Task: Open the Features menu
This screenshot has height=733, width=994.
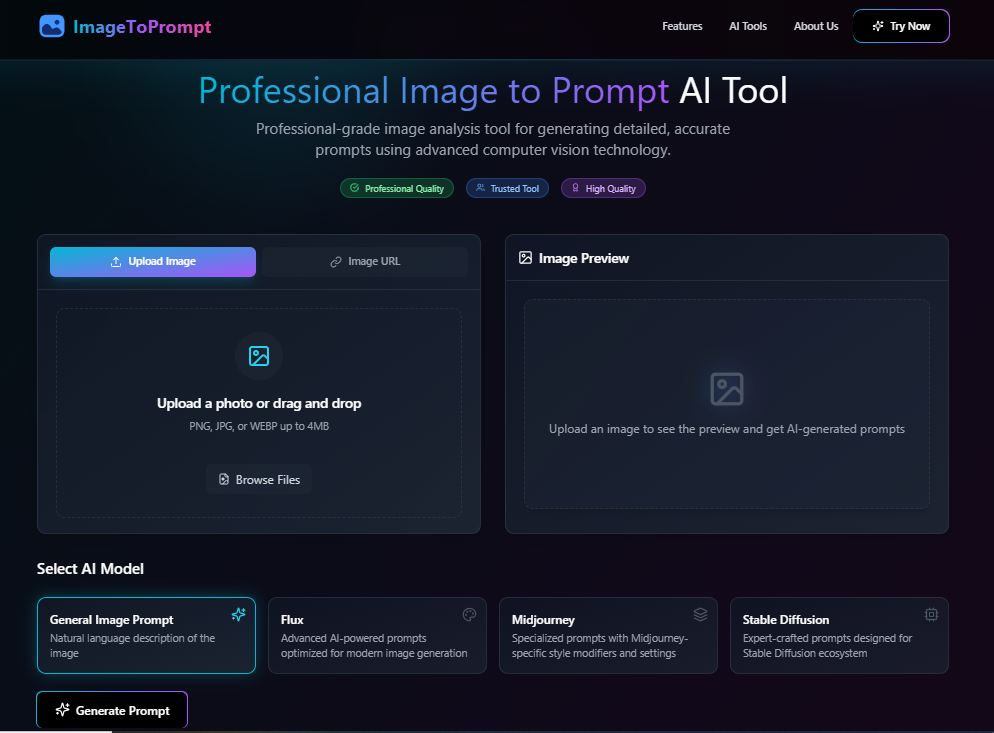Action: pyautogui.click(x=682, y=26)
